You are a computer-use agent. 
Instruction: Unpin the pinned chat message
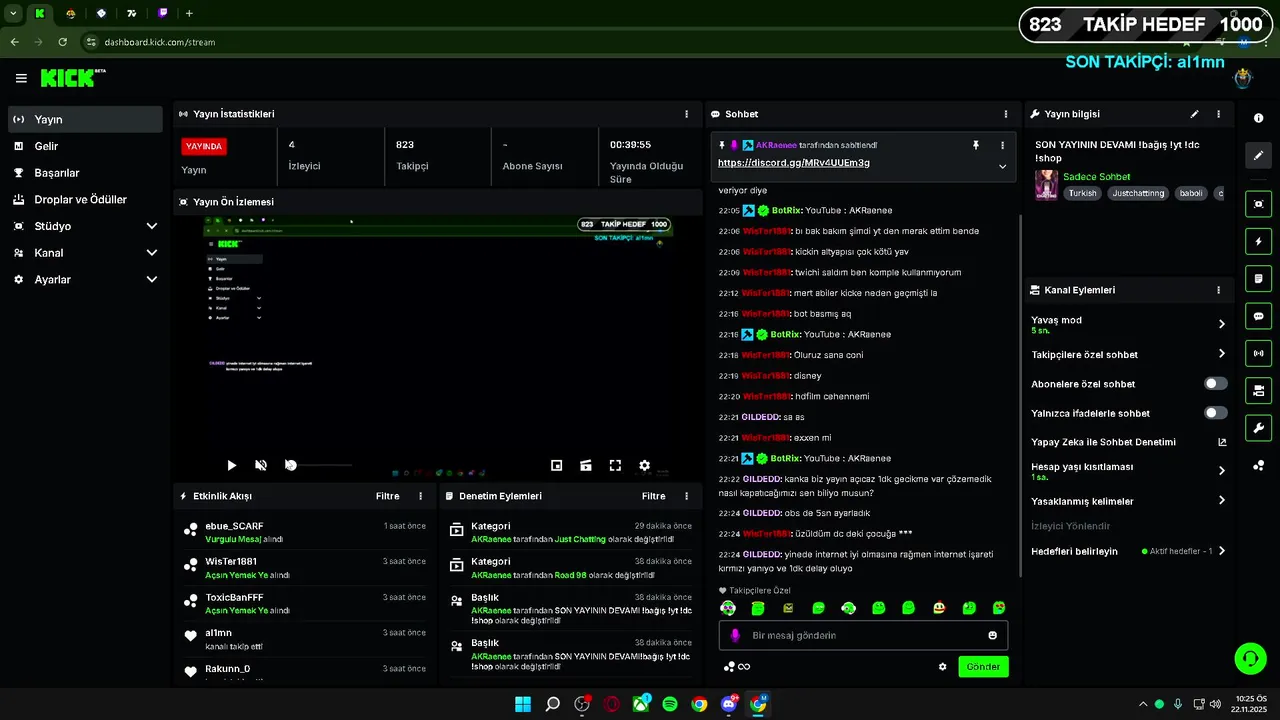point(976,145)
